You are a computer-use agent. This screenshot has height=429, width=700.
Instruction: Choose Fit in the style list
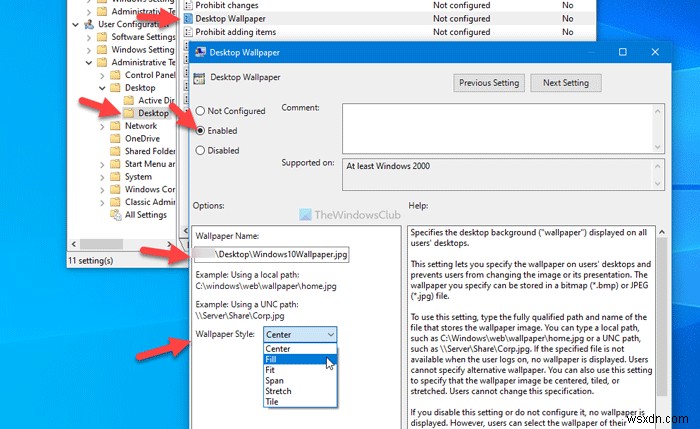pyautogui.click(x=300, y=370)
